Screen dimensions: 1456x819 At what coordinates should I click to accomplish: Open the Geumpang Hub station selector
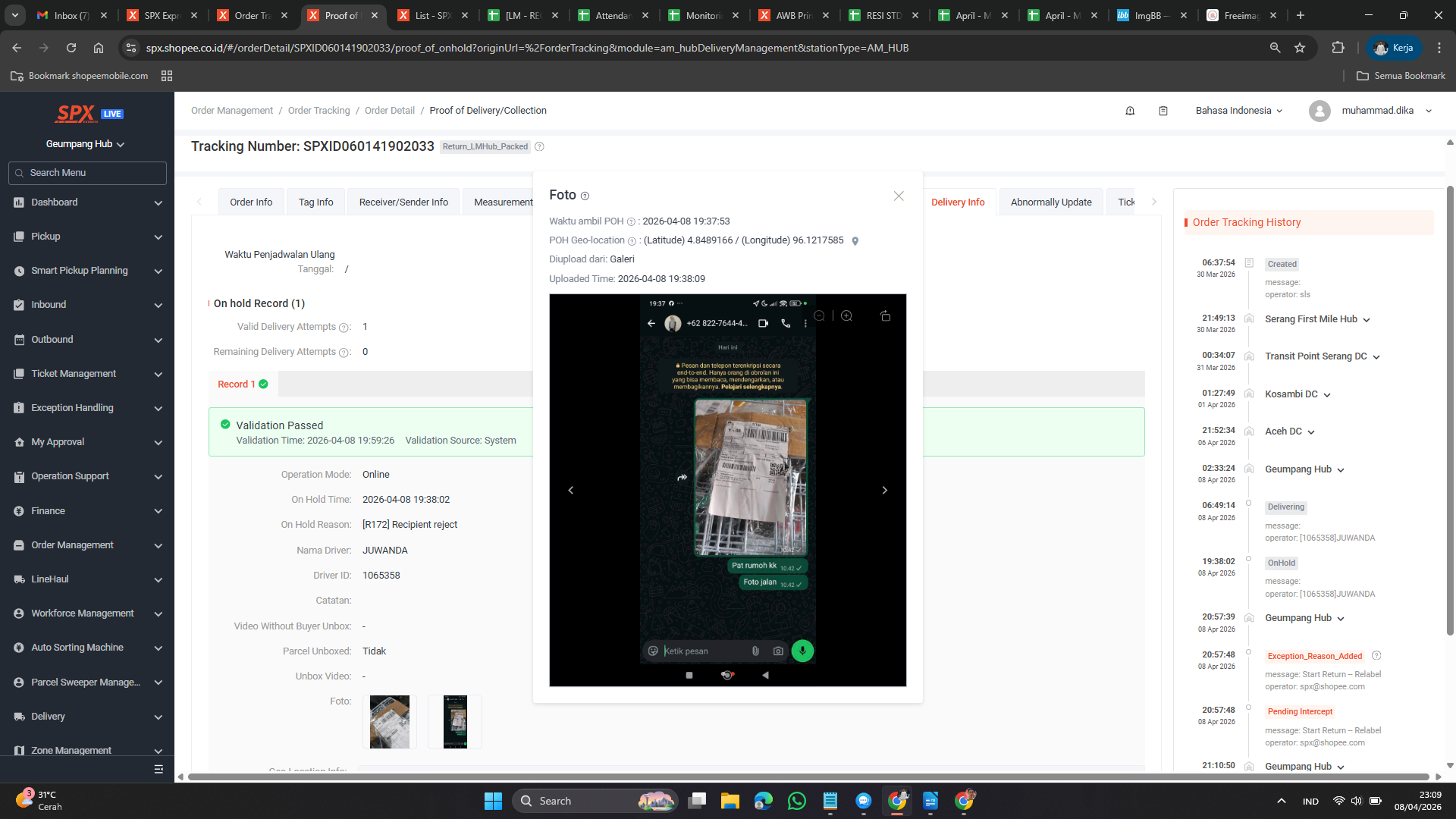click(85, 144)
